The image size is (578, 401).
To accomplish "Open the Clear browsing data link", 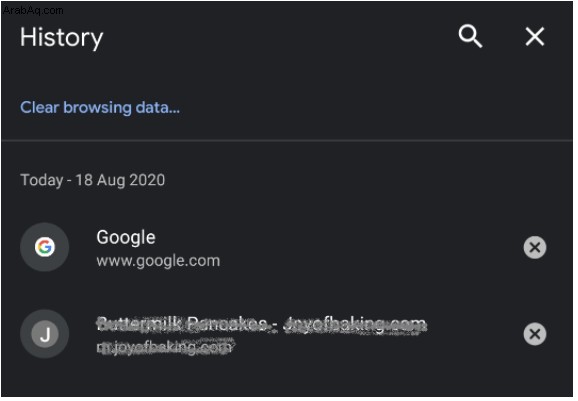I will click(x=100, y=108).
